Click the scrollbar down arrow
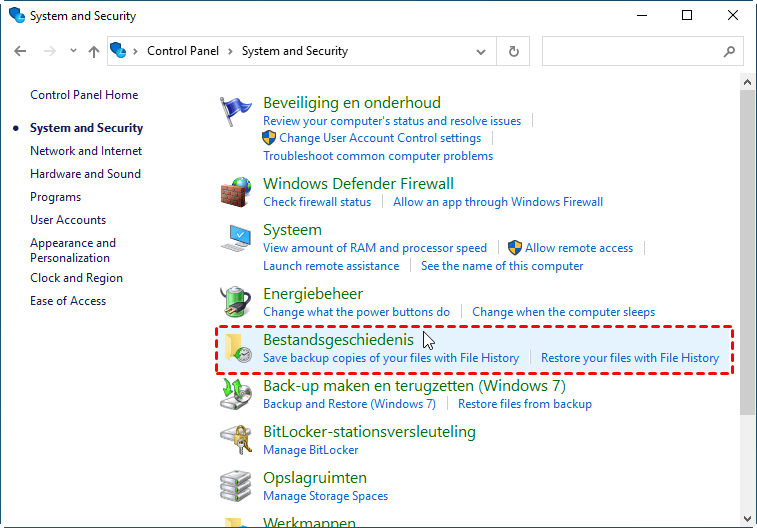757x528 pixels. point(747,519)
